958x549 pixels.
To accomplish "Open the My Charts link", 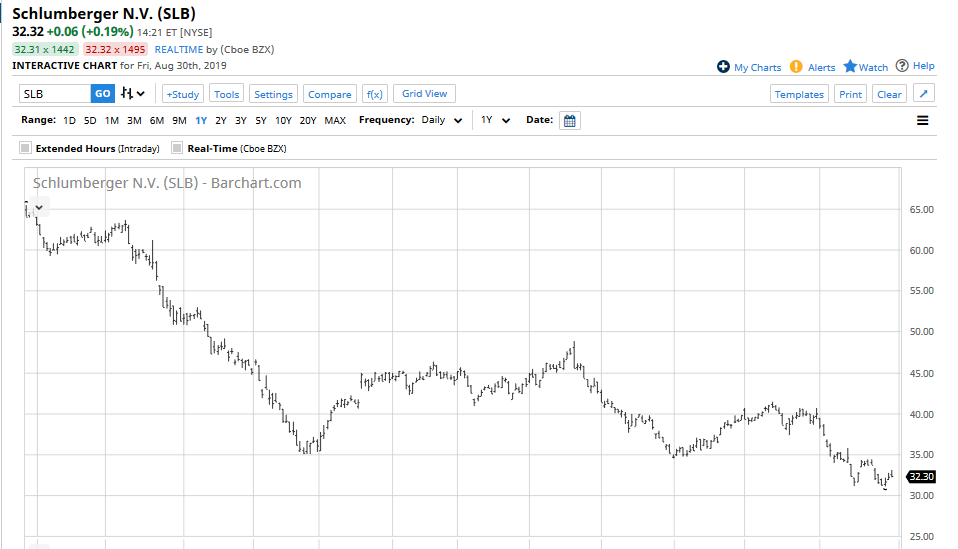I will pyautogui.click(x=758, y=67).
